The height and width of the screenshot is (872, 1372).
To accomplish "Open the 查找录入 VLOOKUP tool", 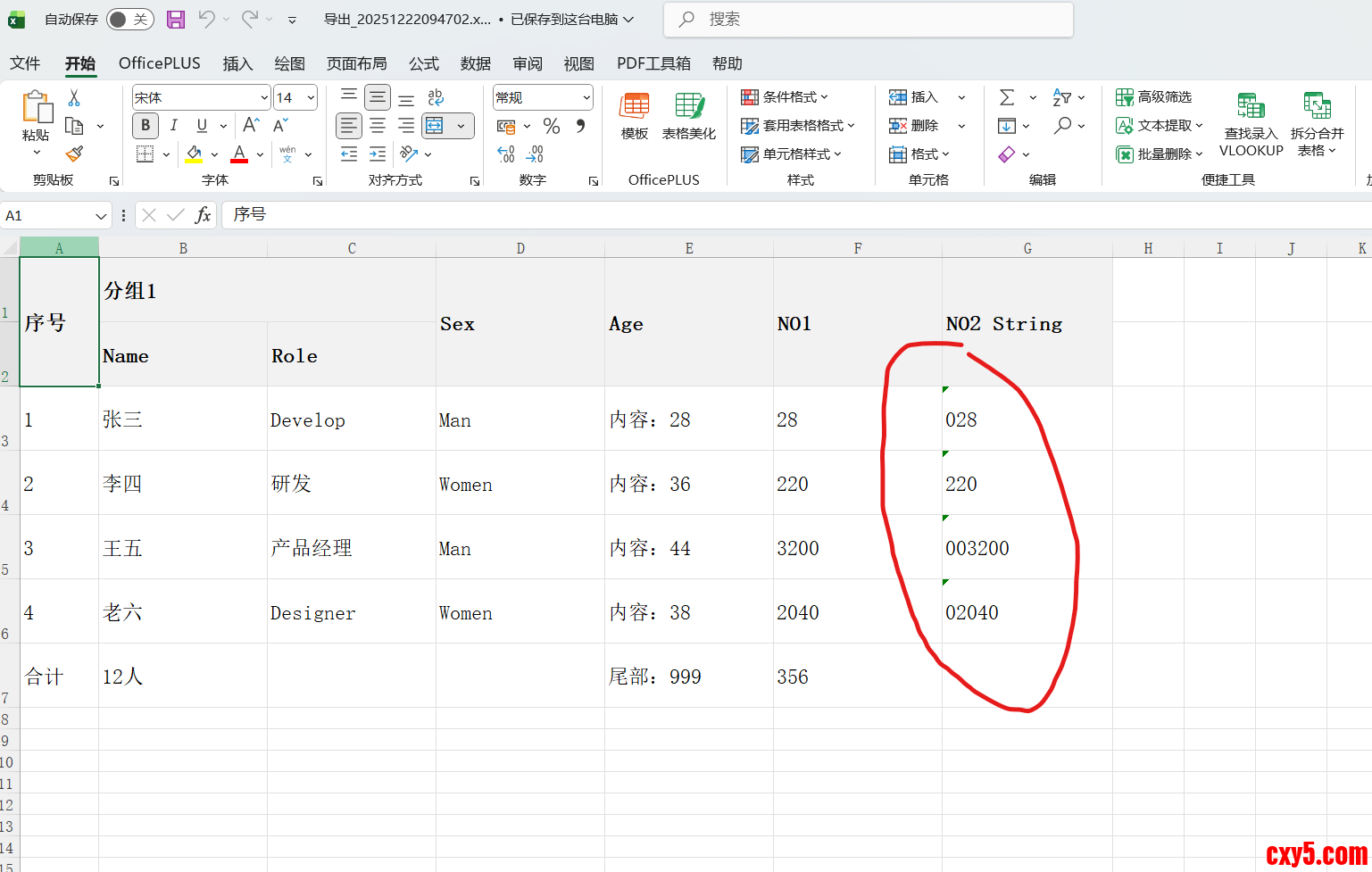I will [x=1251, y=125].
